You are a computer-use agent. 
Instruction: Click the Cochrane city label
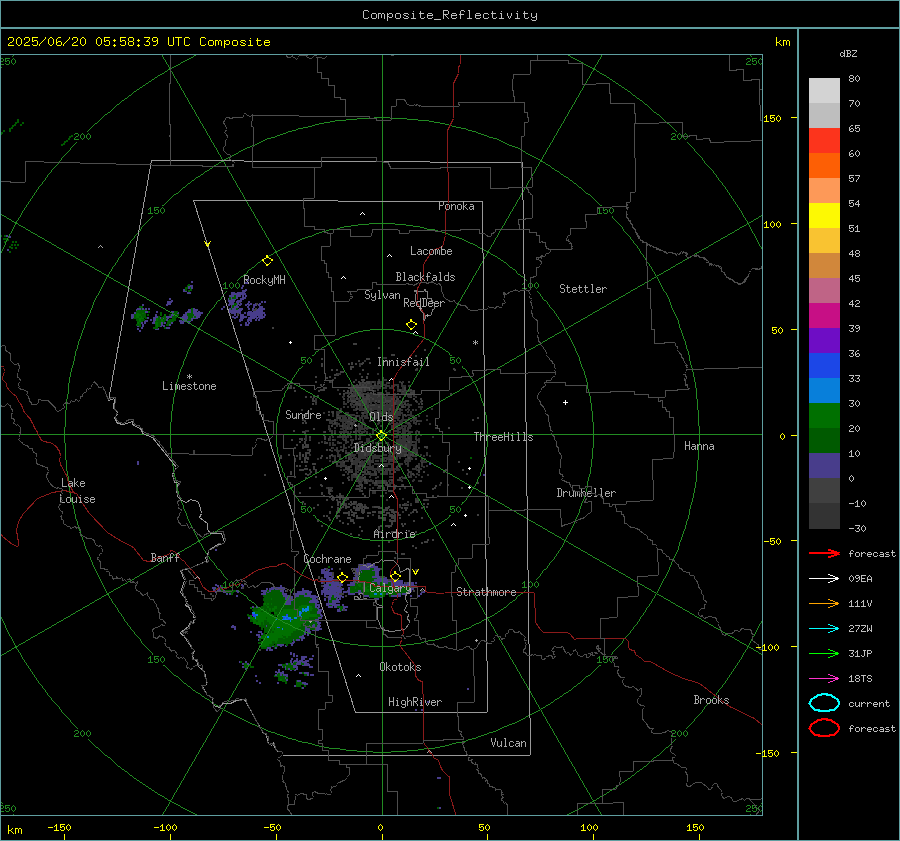click(x=327, y=559)
